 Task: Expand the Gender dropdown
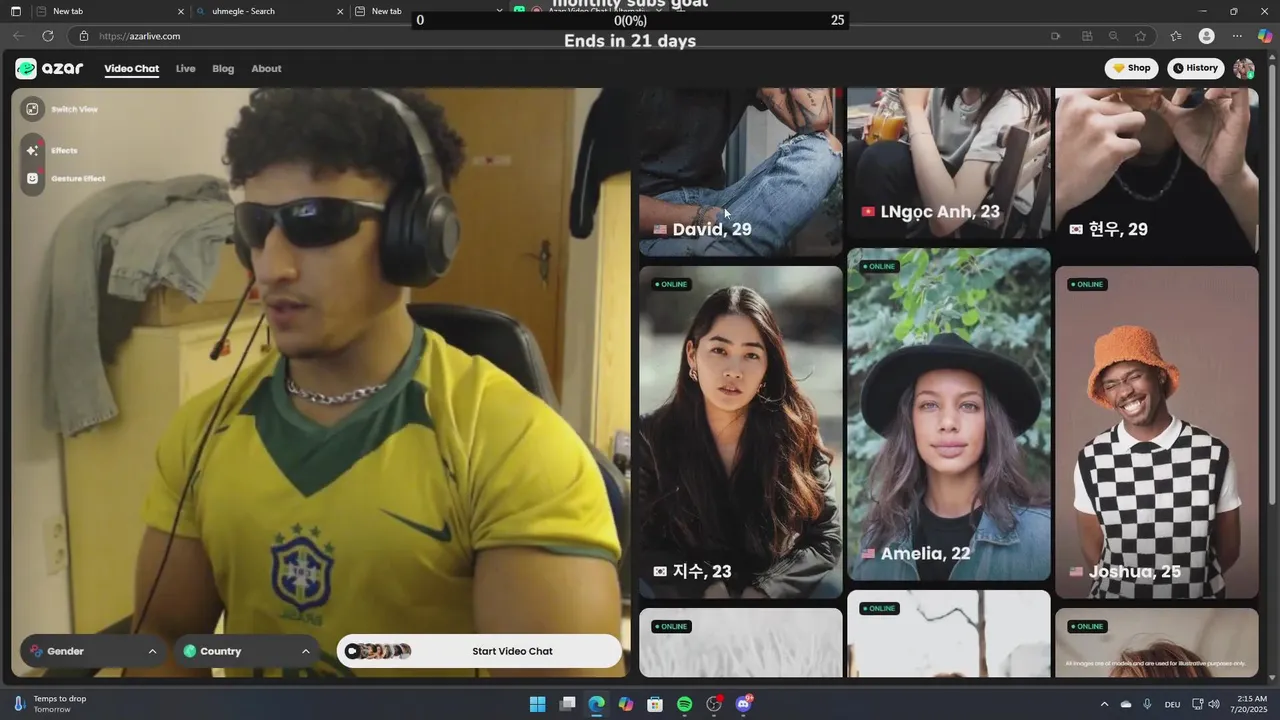[93, 651]
